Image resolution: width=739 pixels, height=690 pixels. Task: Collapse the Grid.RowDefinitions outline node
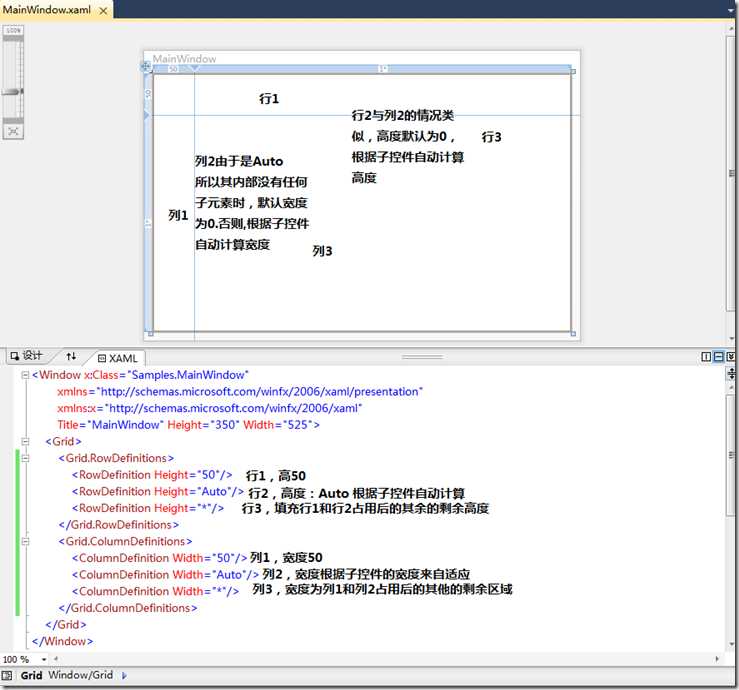(25, 458)
